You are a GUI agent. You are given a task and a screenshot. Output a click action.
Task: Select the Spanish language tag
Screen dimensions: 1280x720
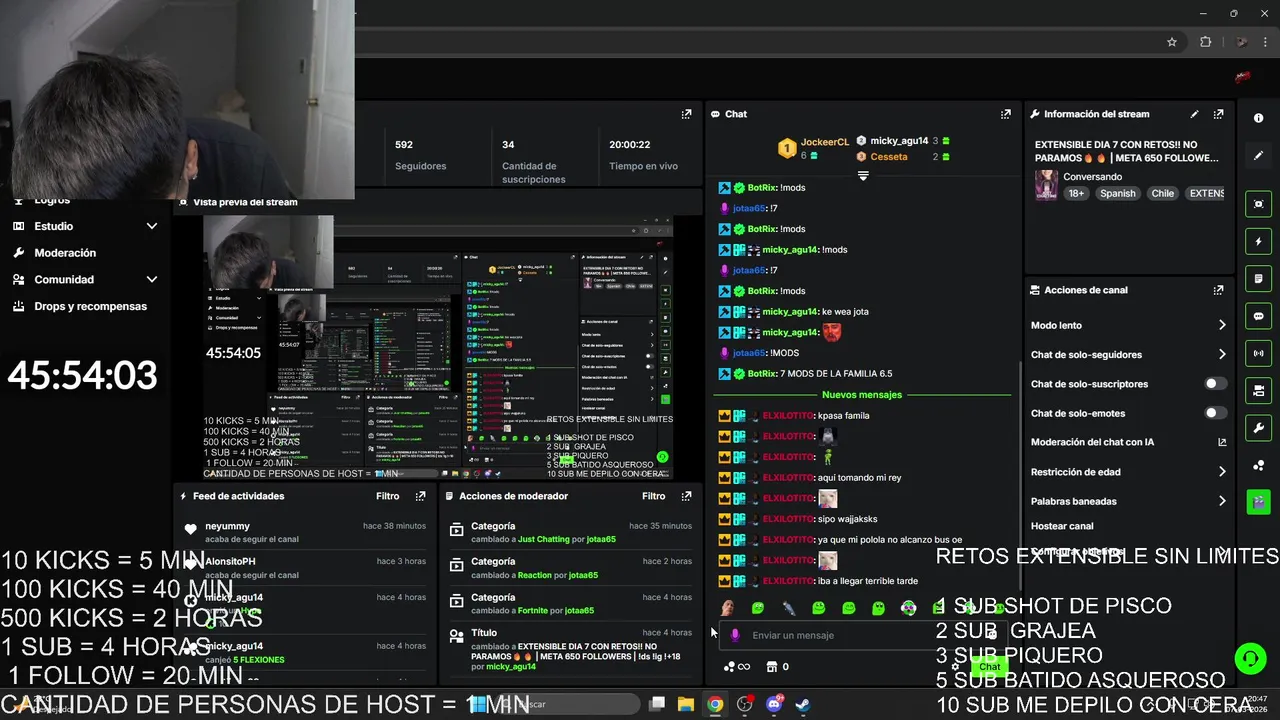pyautogui.click(x=1118, y=194)
